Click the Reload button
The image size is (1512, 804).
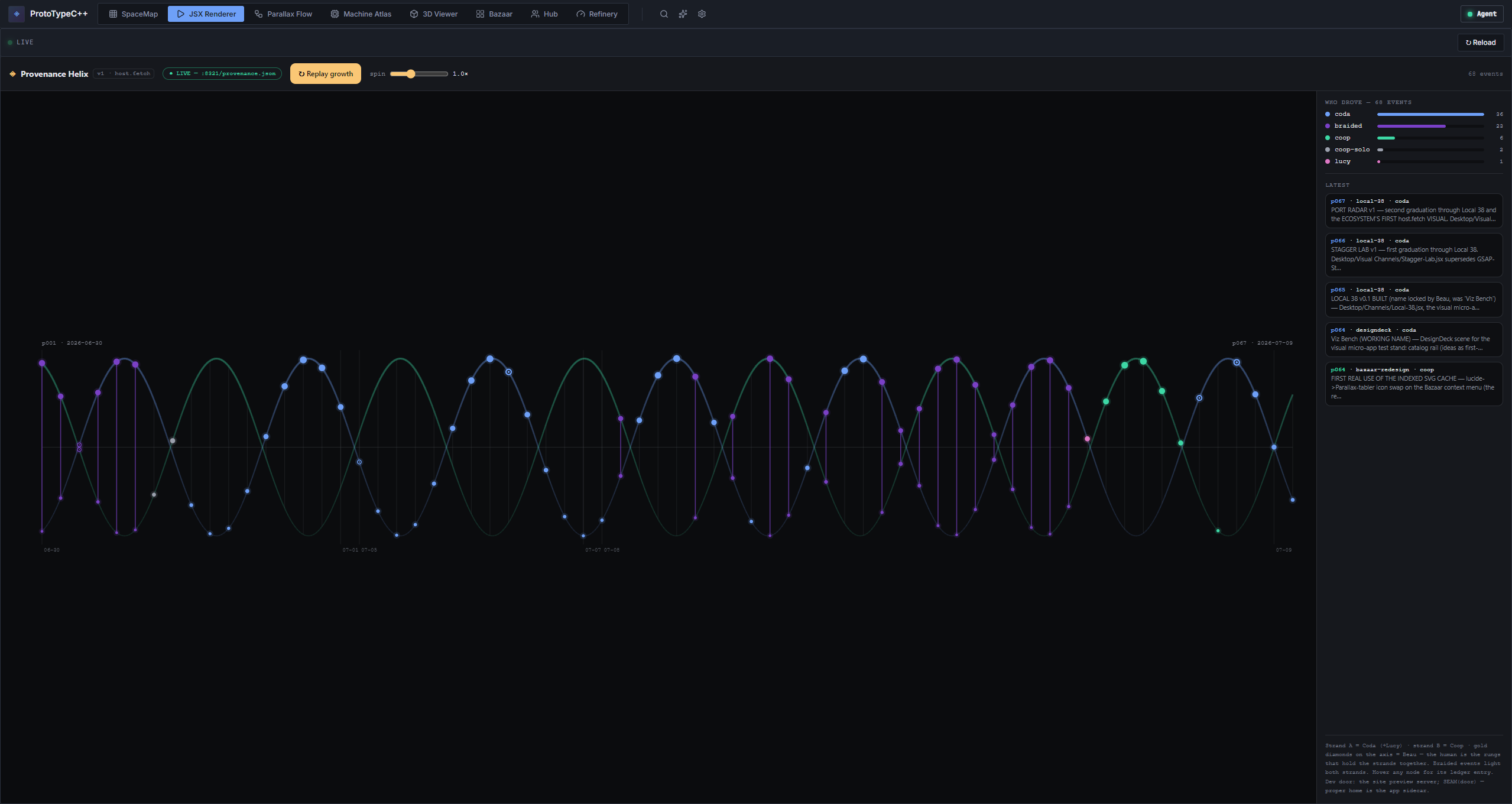point(1481,43)
